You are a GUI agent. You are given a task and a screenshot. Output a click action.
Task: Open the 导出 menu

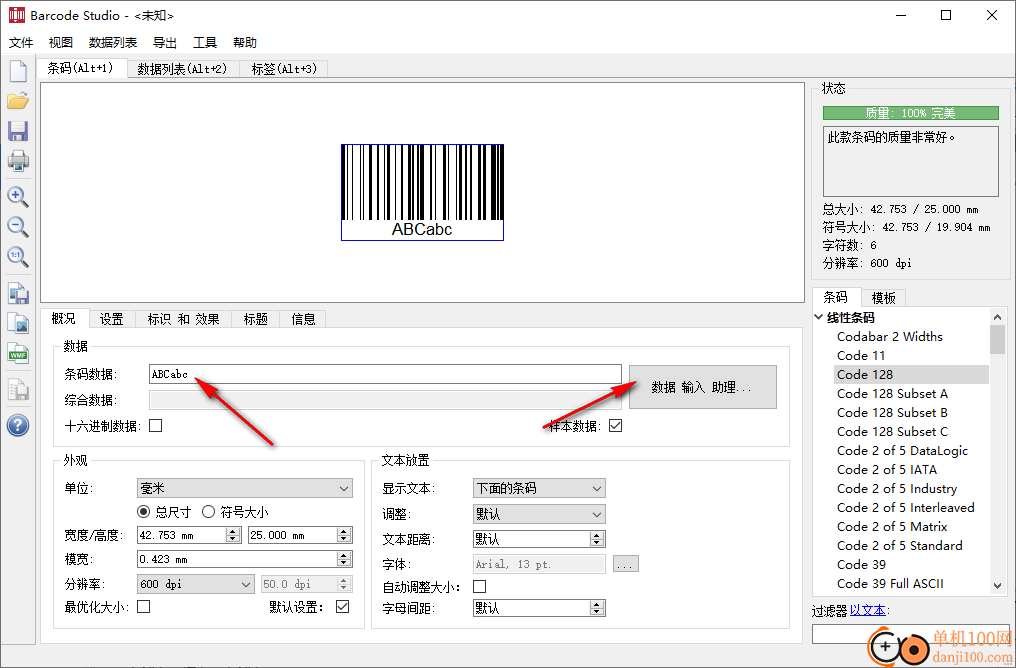pos(165,43)
